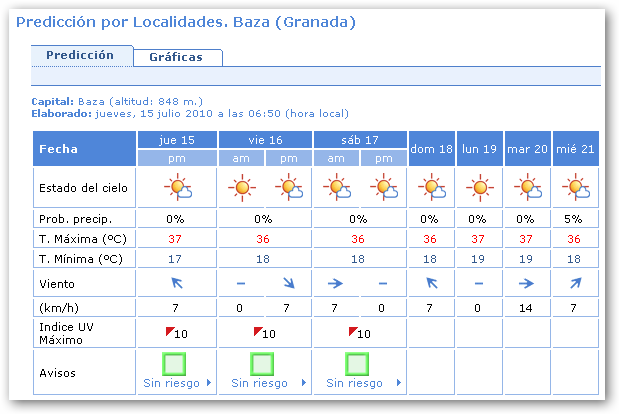
Task: Expand the arrow beside Sin riesgo for sáb 17
Action: click(399, 383)
